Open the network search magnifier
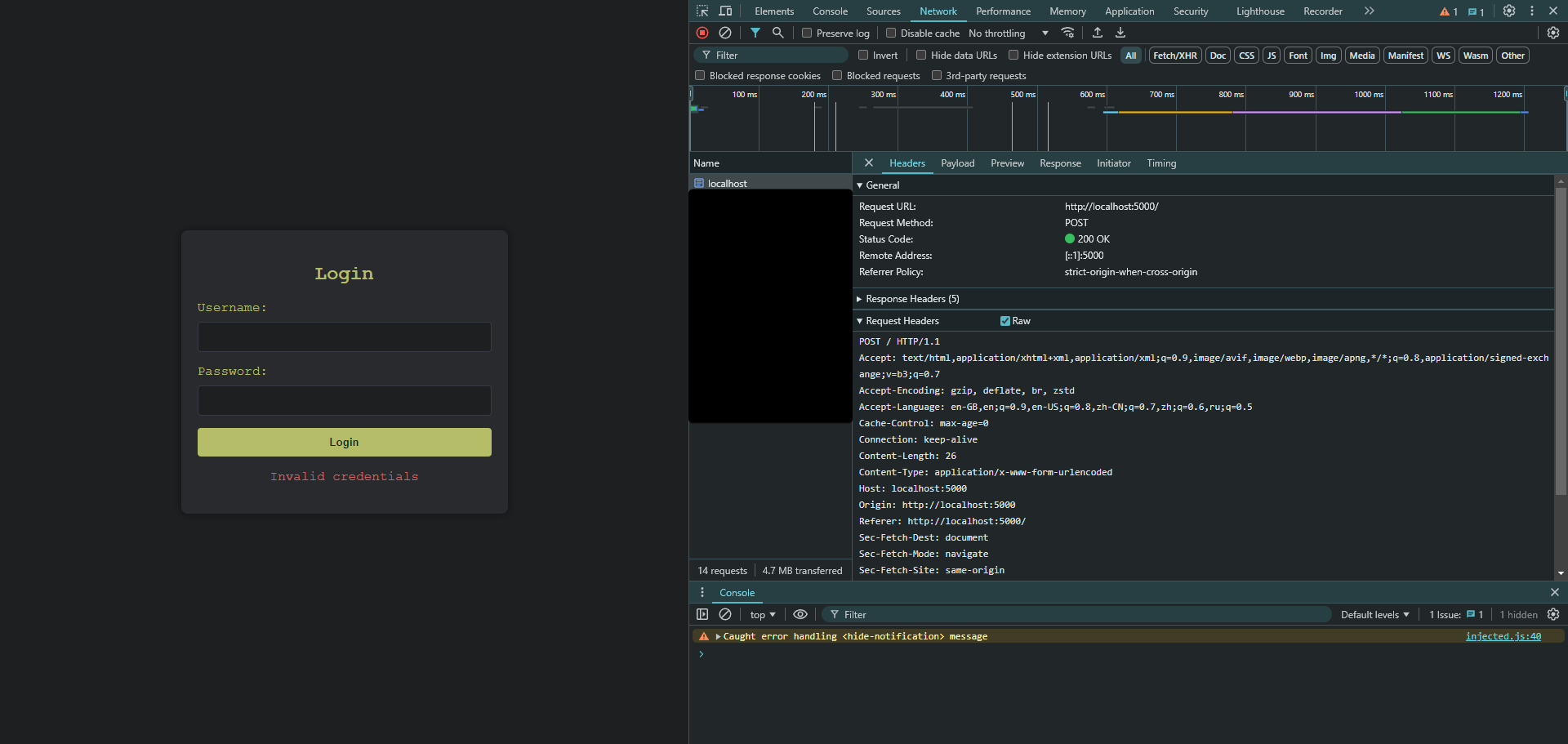The width and height of the screenshot is (1568, 744). [778, 33]
